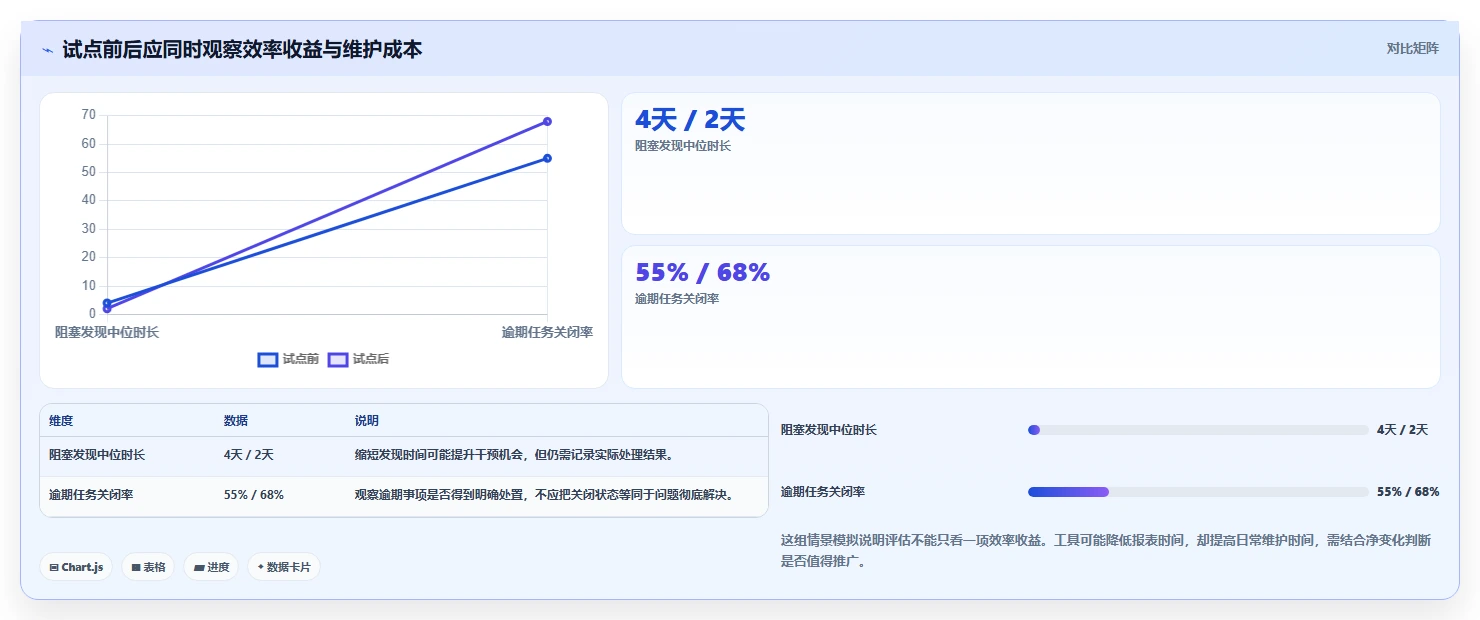Click the description starting 缩短发现时间可能提升干预机会
Image resolution: width=1480 pixels, height=620 pixels.
(x=514, y=455)
